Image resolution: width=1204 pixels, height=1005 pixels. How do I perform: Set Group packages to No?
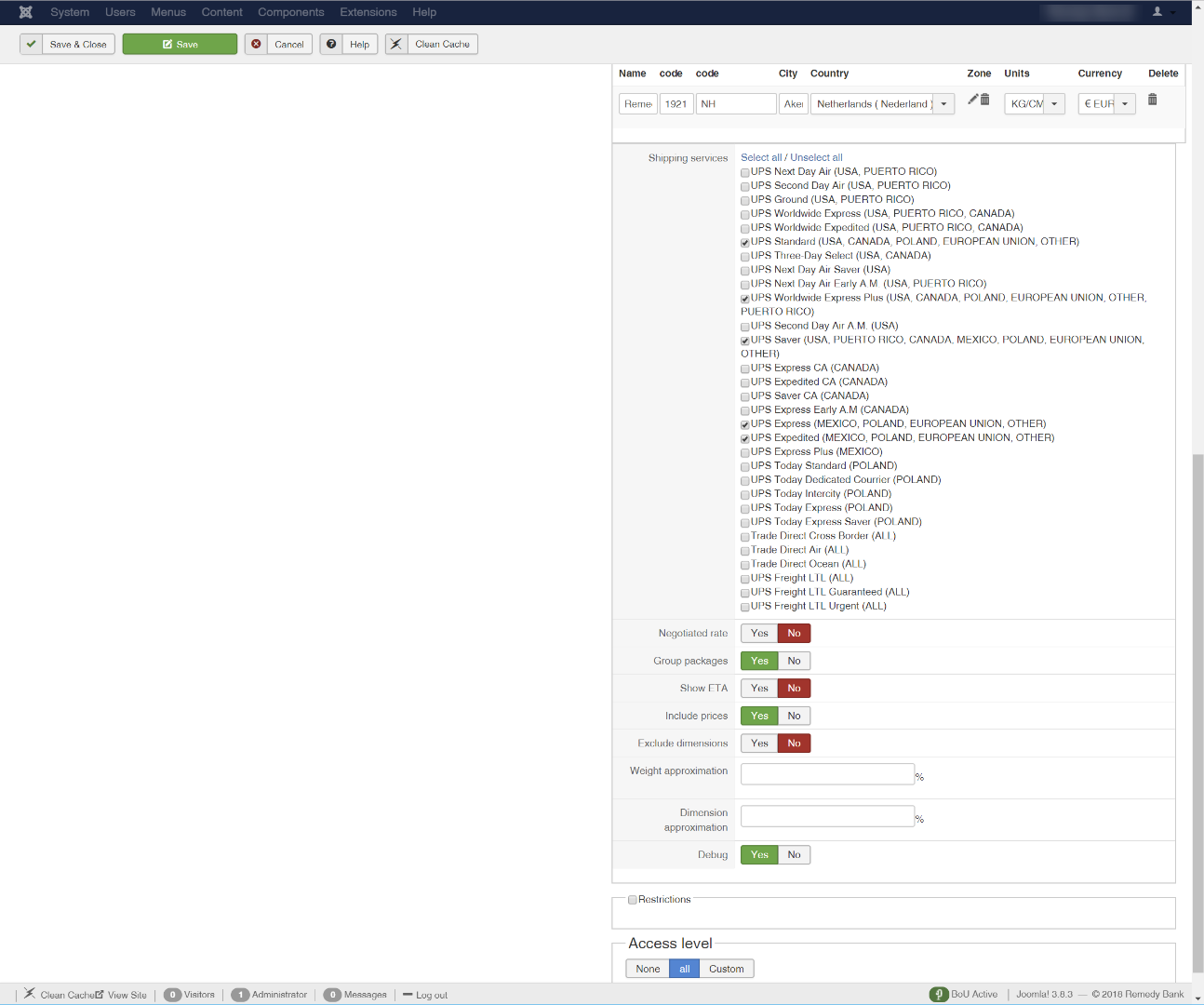pos(794,661)
